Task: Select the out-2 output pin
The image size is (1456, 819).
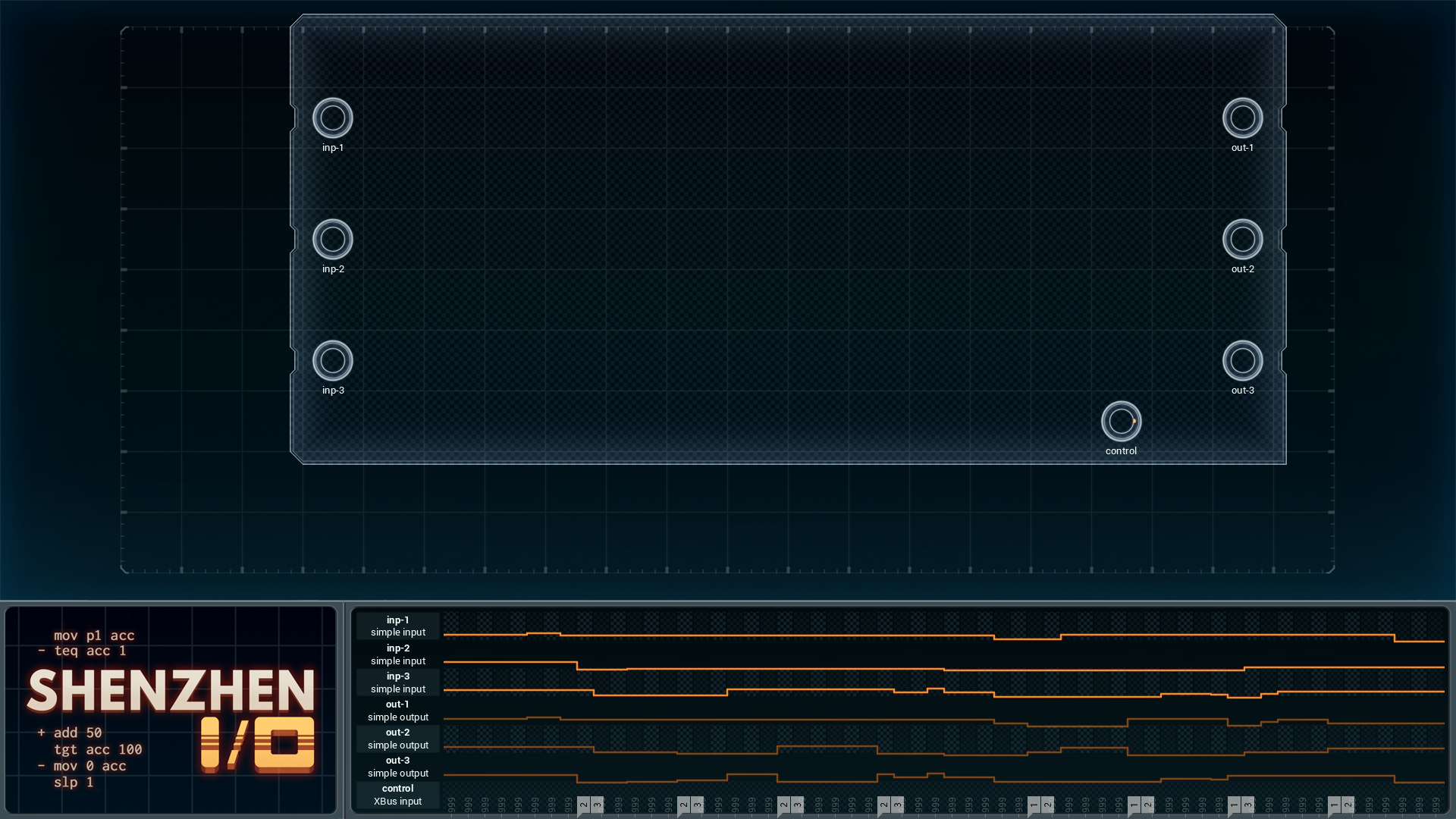Action: [1242, 240]
